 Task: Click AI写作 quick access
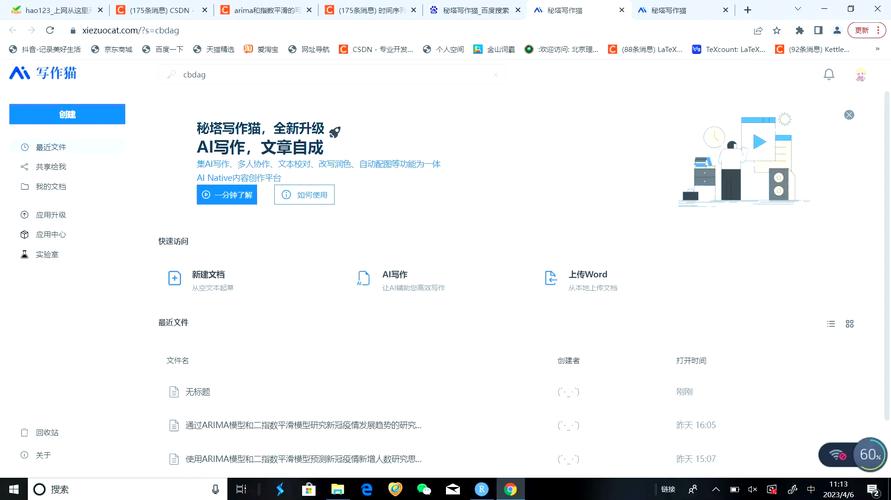pos(401,280)
